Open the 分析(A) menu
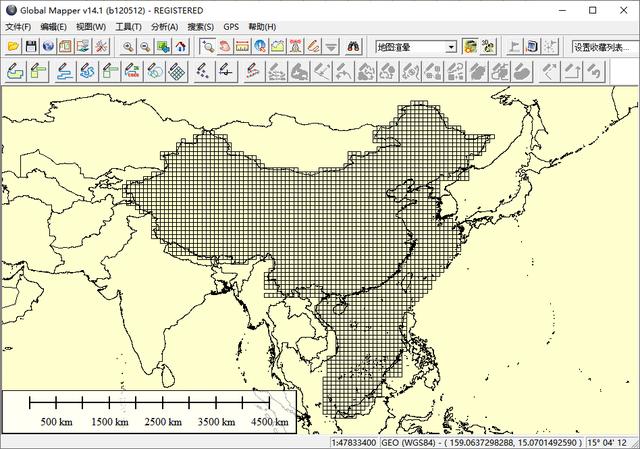 click(164, 27)
